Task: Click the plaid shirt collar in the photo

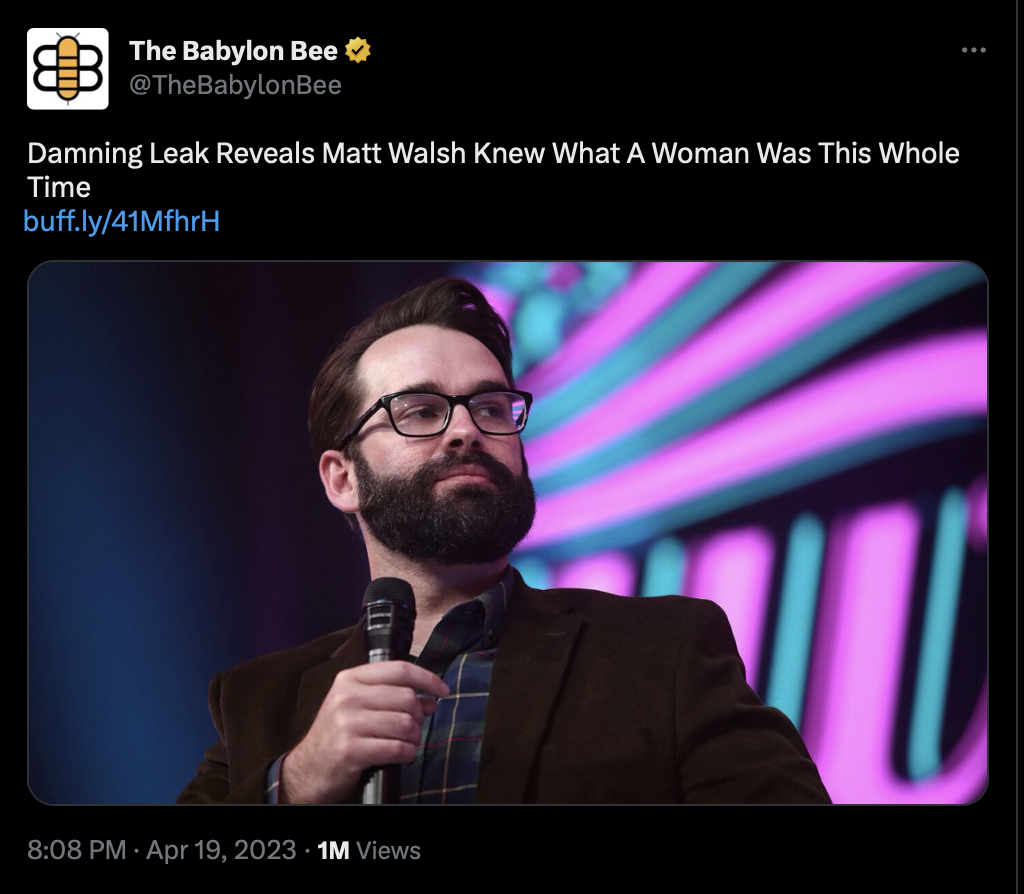Action: pos(472,620)
